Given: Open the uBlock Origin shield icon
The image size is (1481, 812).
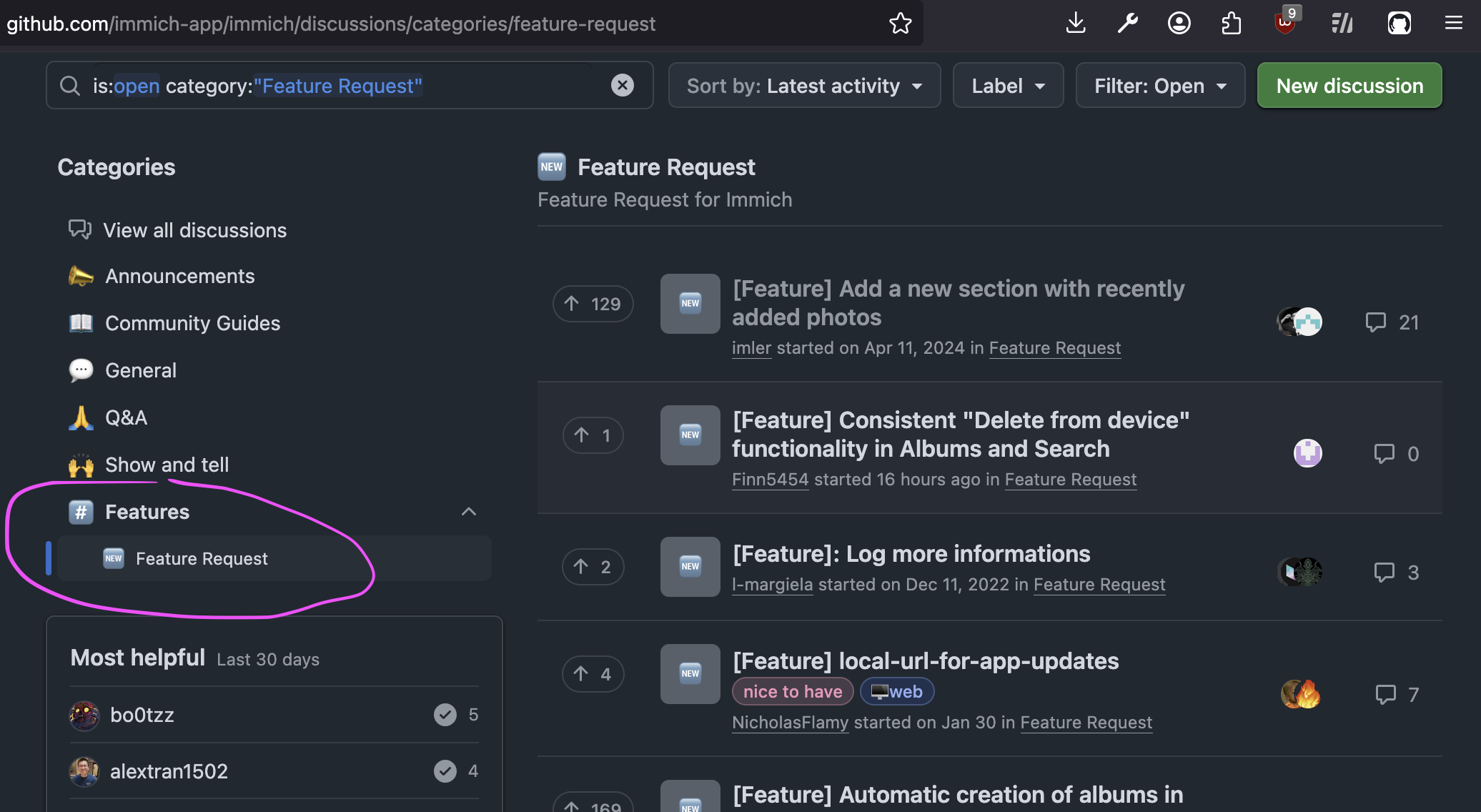Looking at the screenshot, I should [x=1285, y=24].
